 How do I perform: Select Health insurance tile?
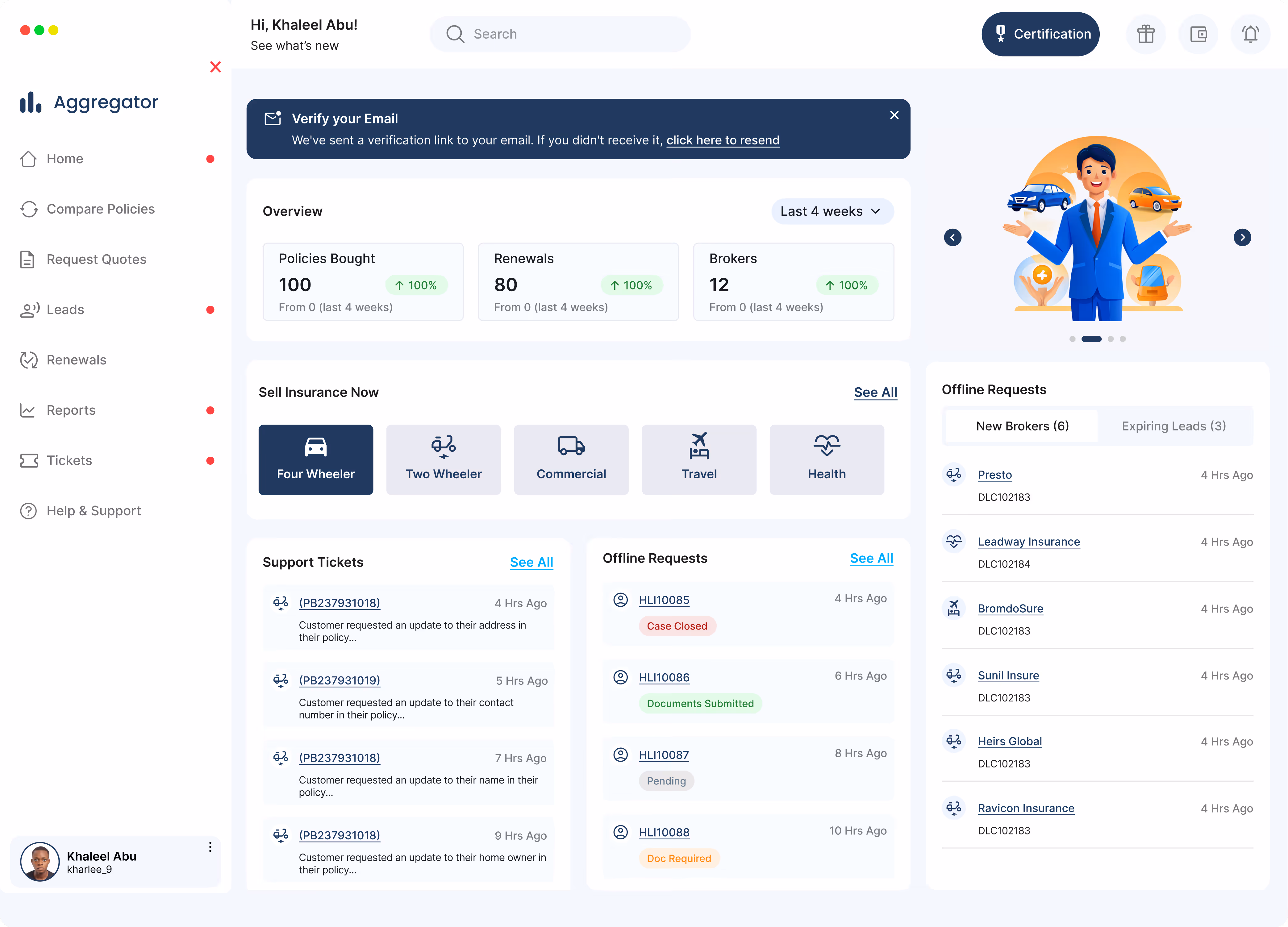tap(827, 460)
